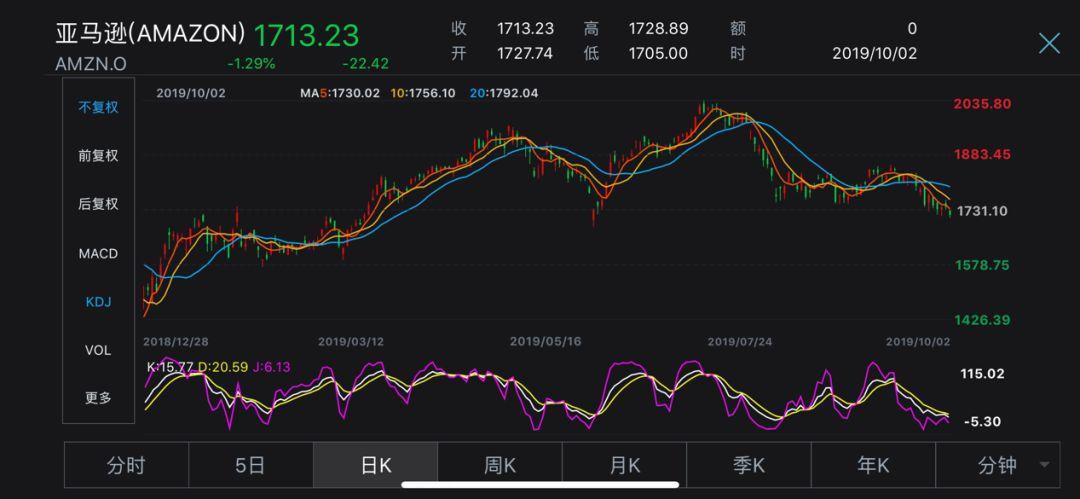This screenshot has height=499, width=1080.
Task: Select the 年K yearly candlestick tab
Action: tap(873, 465)
